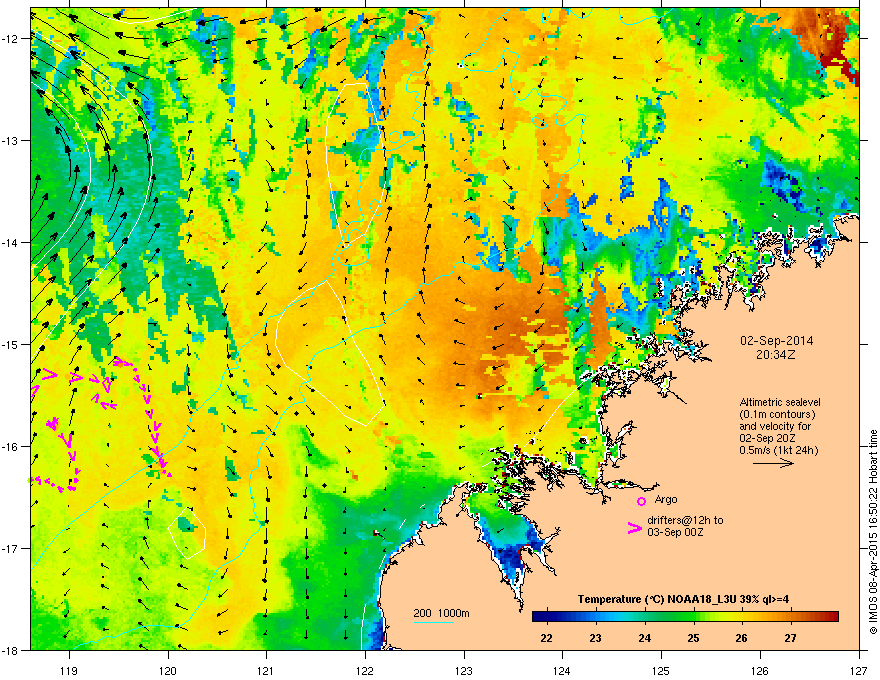Image resolution: width=880 pixels, height=680 pixels.
Task: Click the magenta drifters arrowhead legend marker
Action: [635, 528]
